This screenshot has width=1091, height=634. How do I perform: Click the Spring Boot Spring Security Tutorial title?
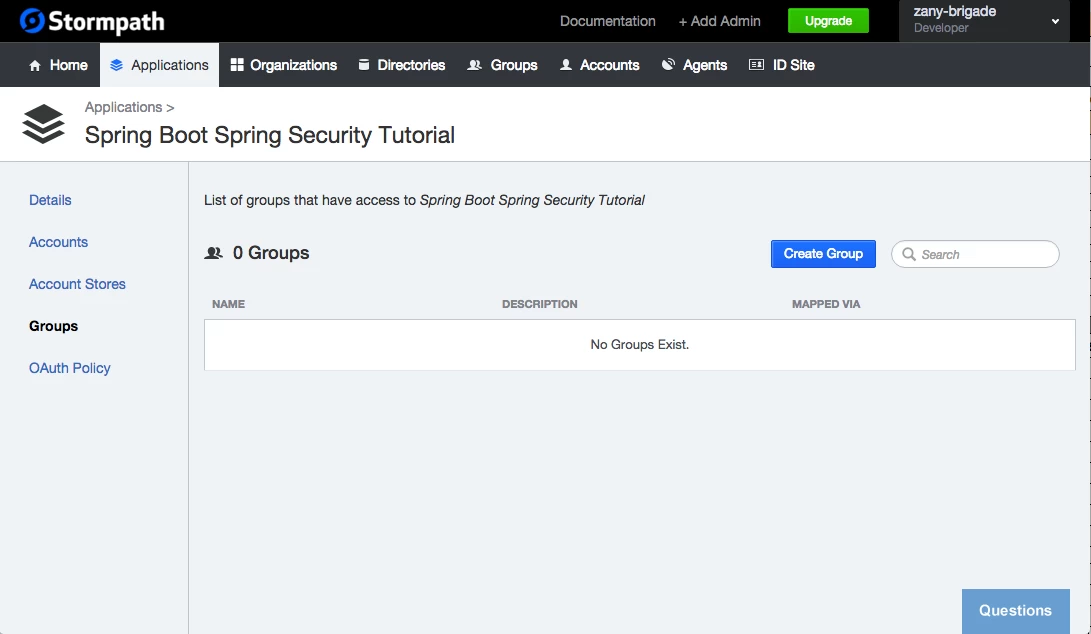click(270, 135)
